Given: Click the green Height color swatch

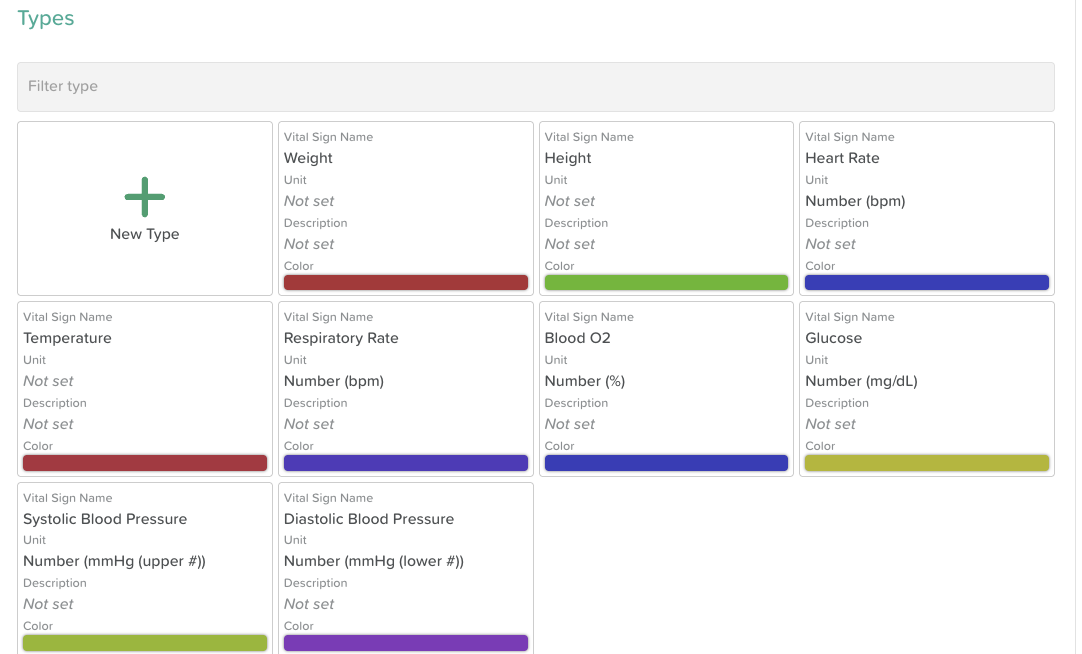Looking at the screenshot, I should [666, 283].
